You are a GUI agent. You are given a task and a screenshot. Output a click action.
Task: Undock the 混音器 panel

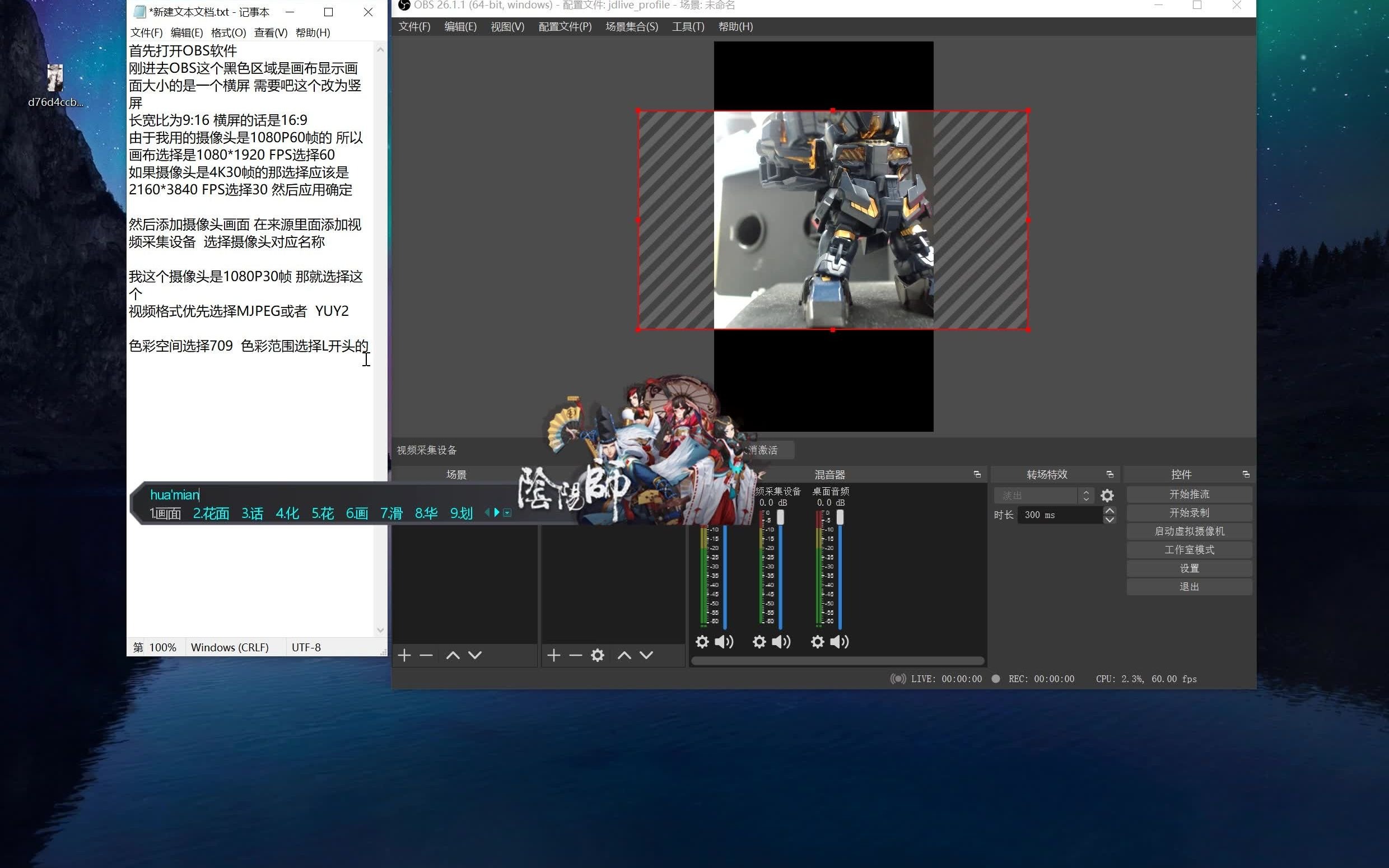(x=977, y=474)
